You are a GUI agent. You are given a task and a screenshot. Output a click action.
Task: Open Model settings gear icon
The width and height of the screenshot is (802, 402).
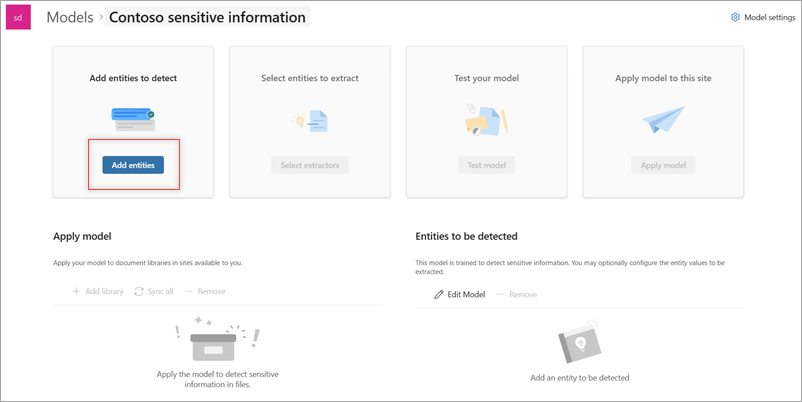[735, 17]
